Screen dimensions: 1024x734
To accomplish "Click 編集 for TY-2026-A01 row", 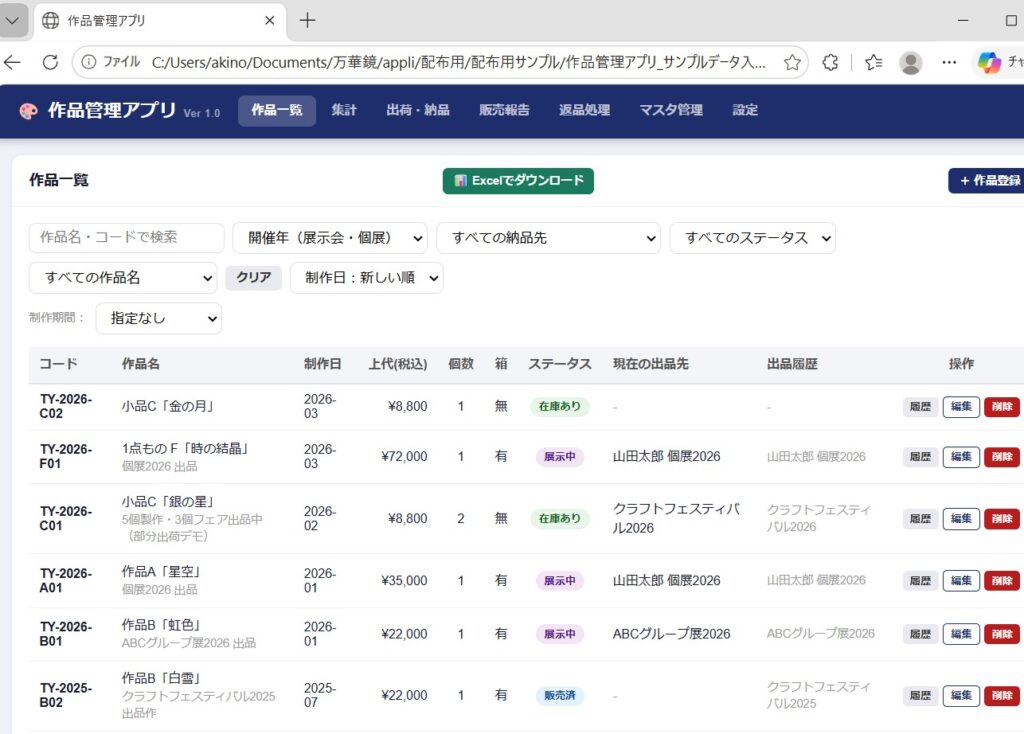I will pyautogui.click(x=961, y=581).
